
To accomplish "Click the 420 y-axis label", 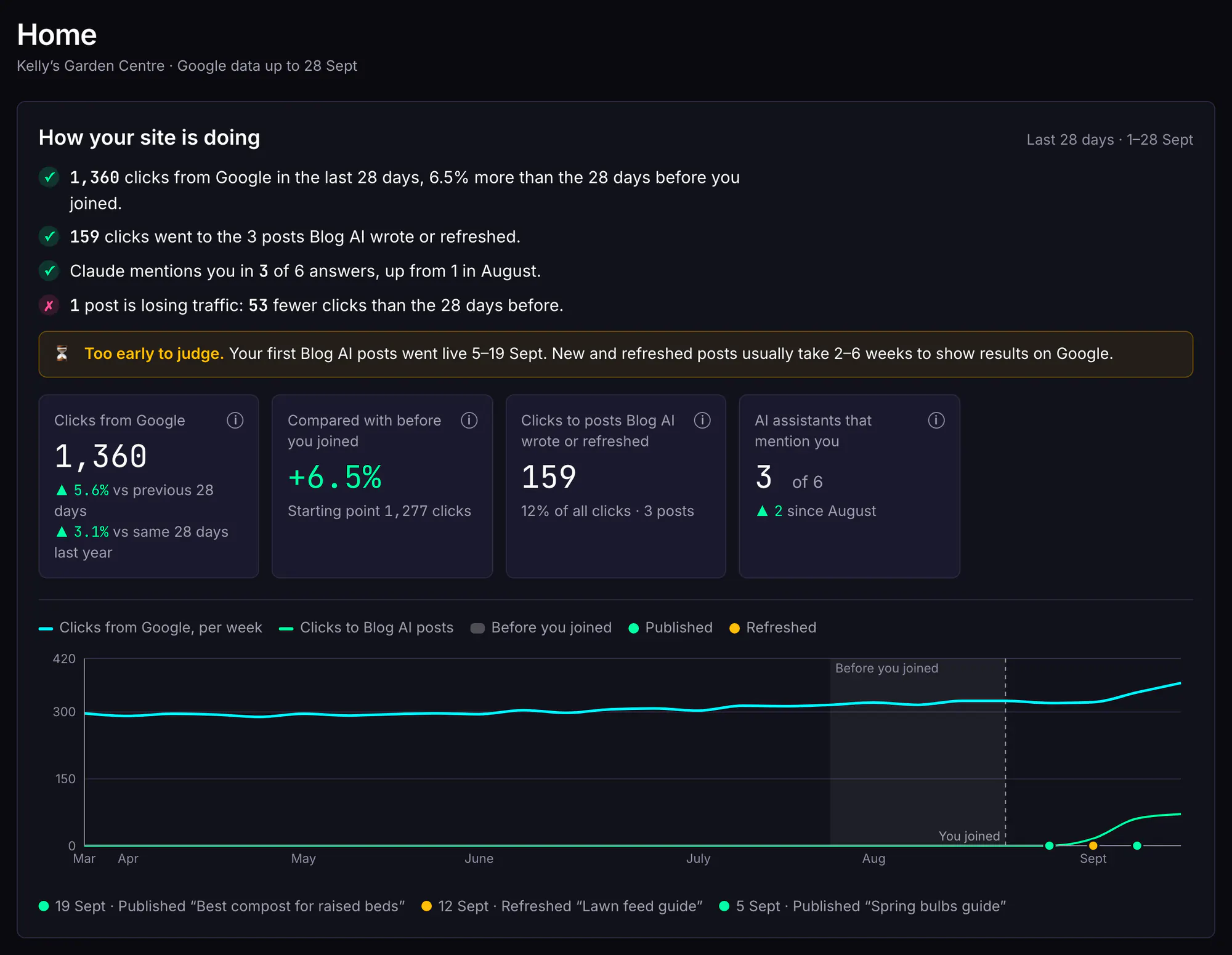I will [x=64, y=659].
